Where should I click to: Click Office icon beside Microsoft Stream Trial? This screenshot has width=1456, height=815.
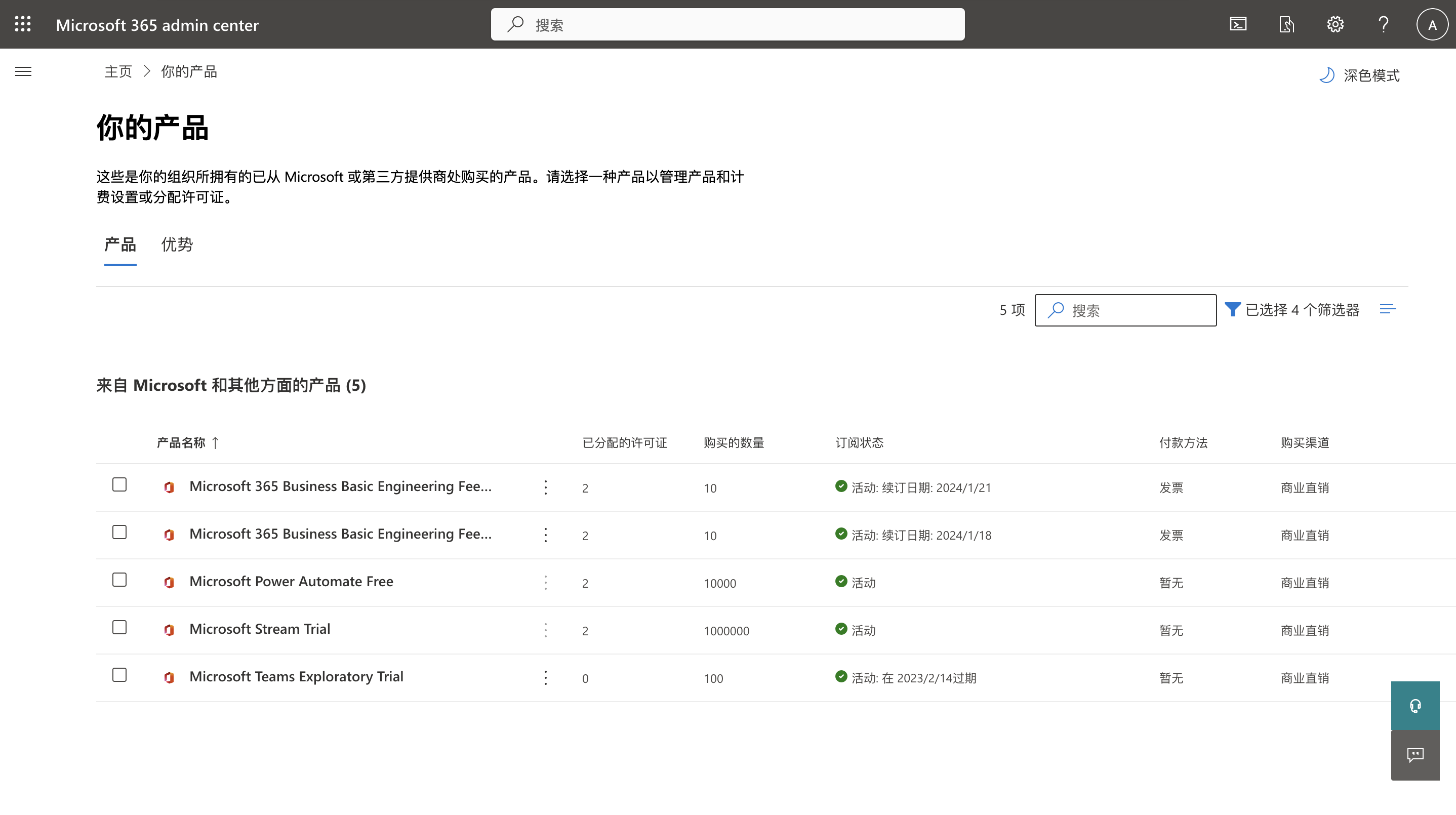169,630
